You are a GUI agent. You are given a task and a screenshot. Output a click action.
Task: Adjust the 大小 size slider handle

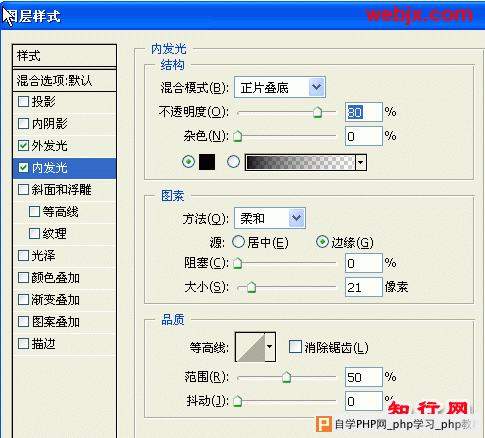pyautogui.click(x=251, y=287)
